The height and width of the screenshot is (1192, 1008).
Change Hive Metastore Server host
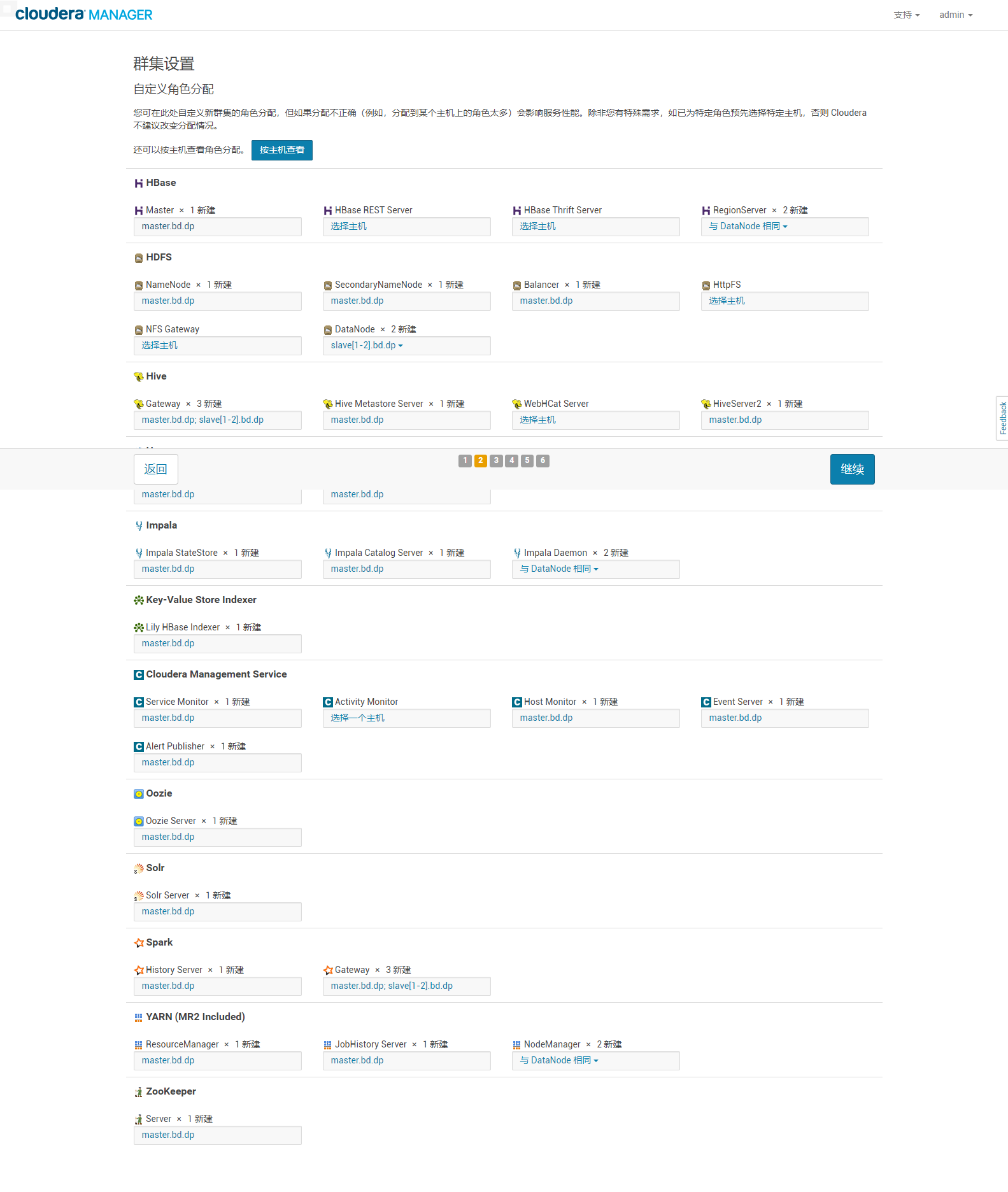tap(406, 420)
